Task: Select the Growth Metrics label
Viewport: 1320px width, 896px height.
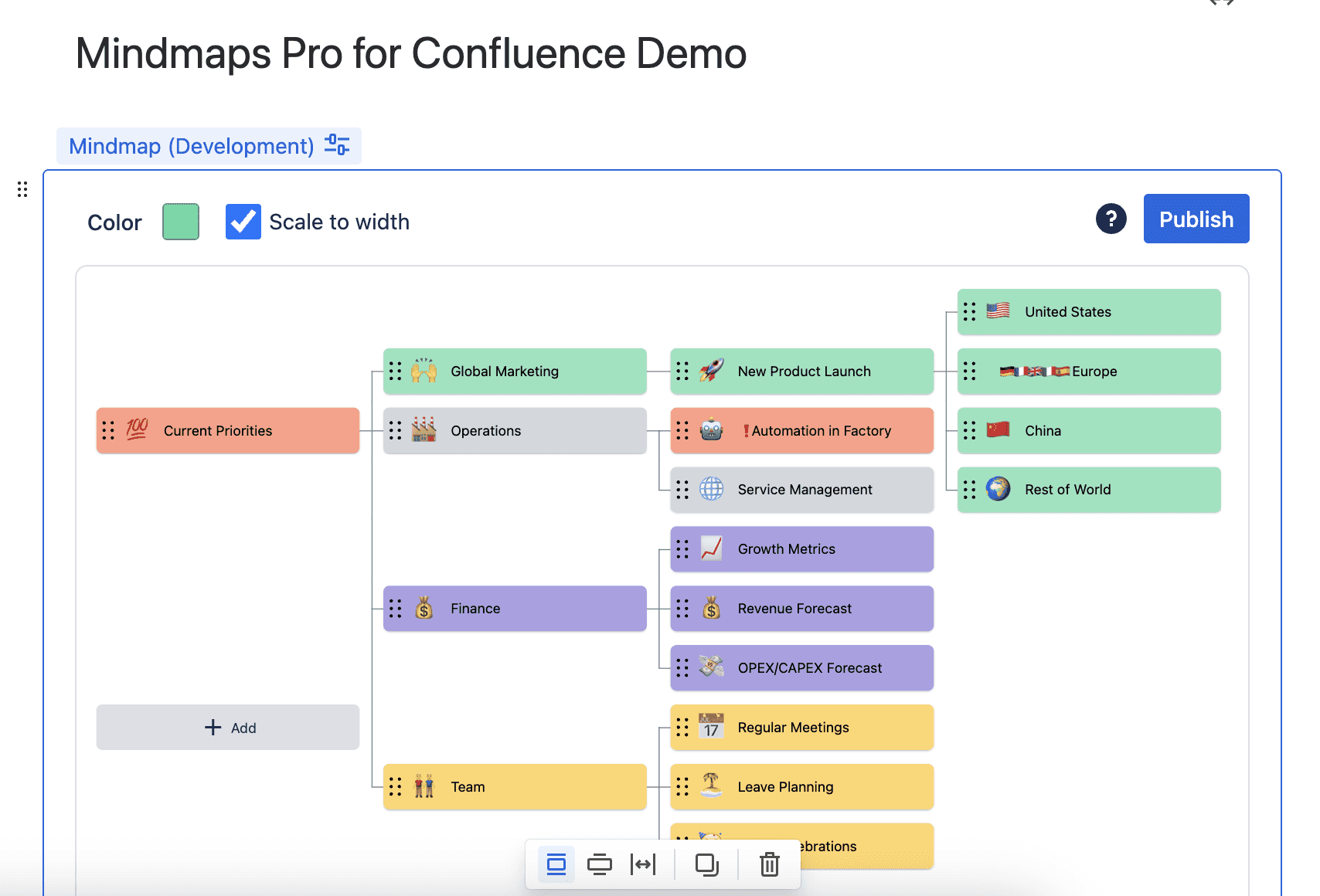Action: [787, 549]
